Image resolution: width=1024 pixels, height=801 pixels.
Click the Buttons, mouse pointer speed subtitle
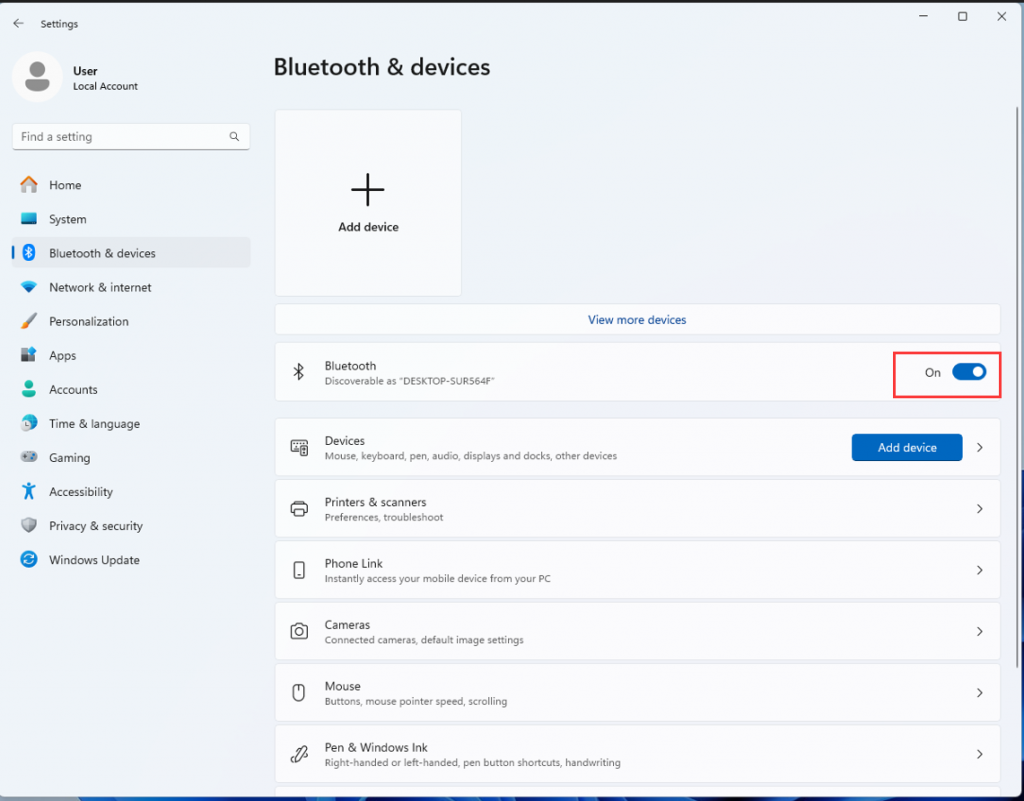point(415,701)
